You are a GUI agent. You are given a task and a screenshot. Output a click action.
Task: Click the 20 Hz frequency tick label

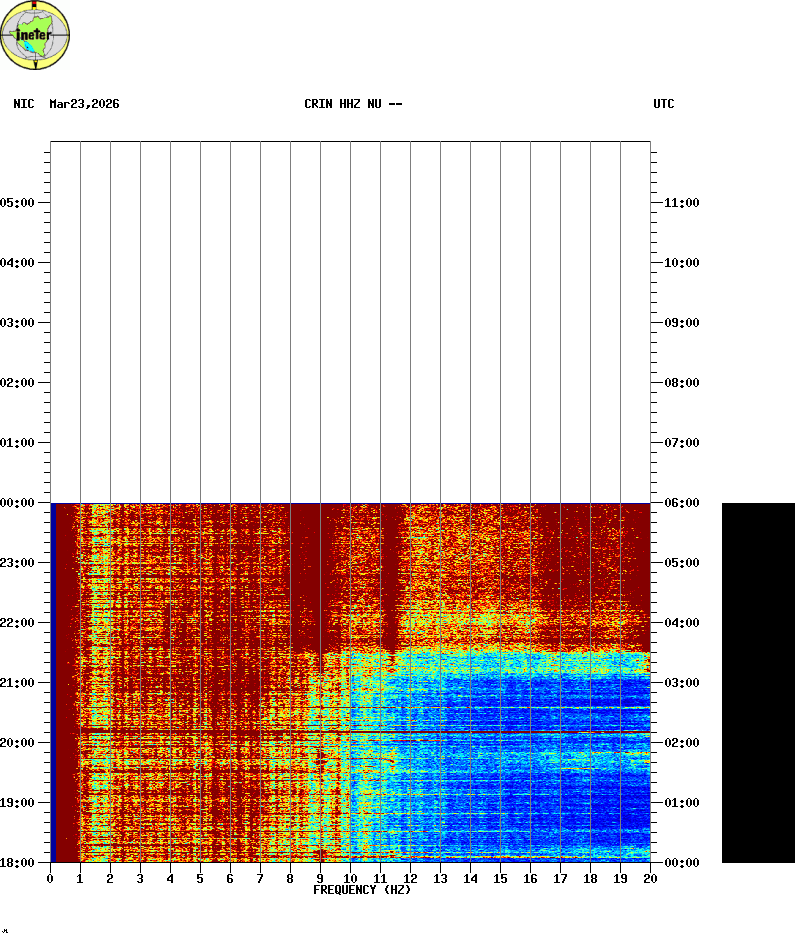click(650, 878)
